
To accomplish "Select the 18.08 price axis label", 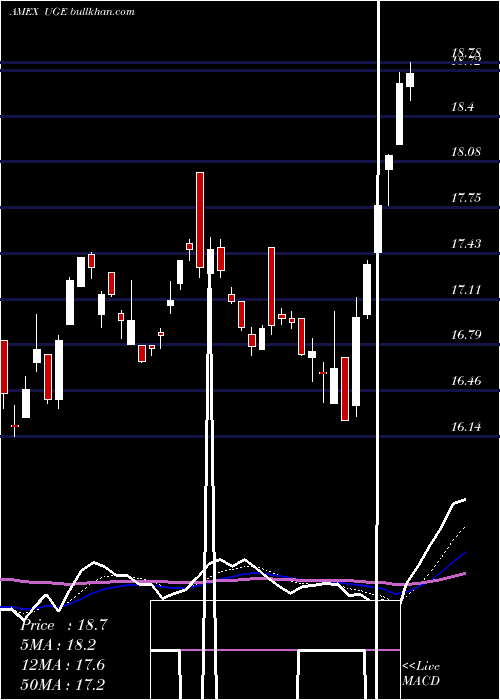I will point(466,152).
